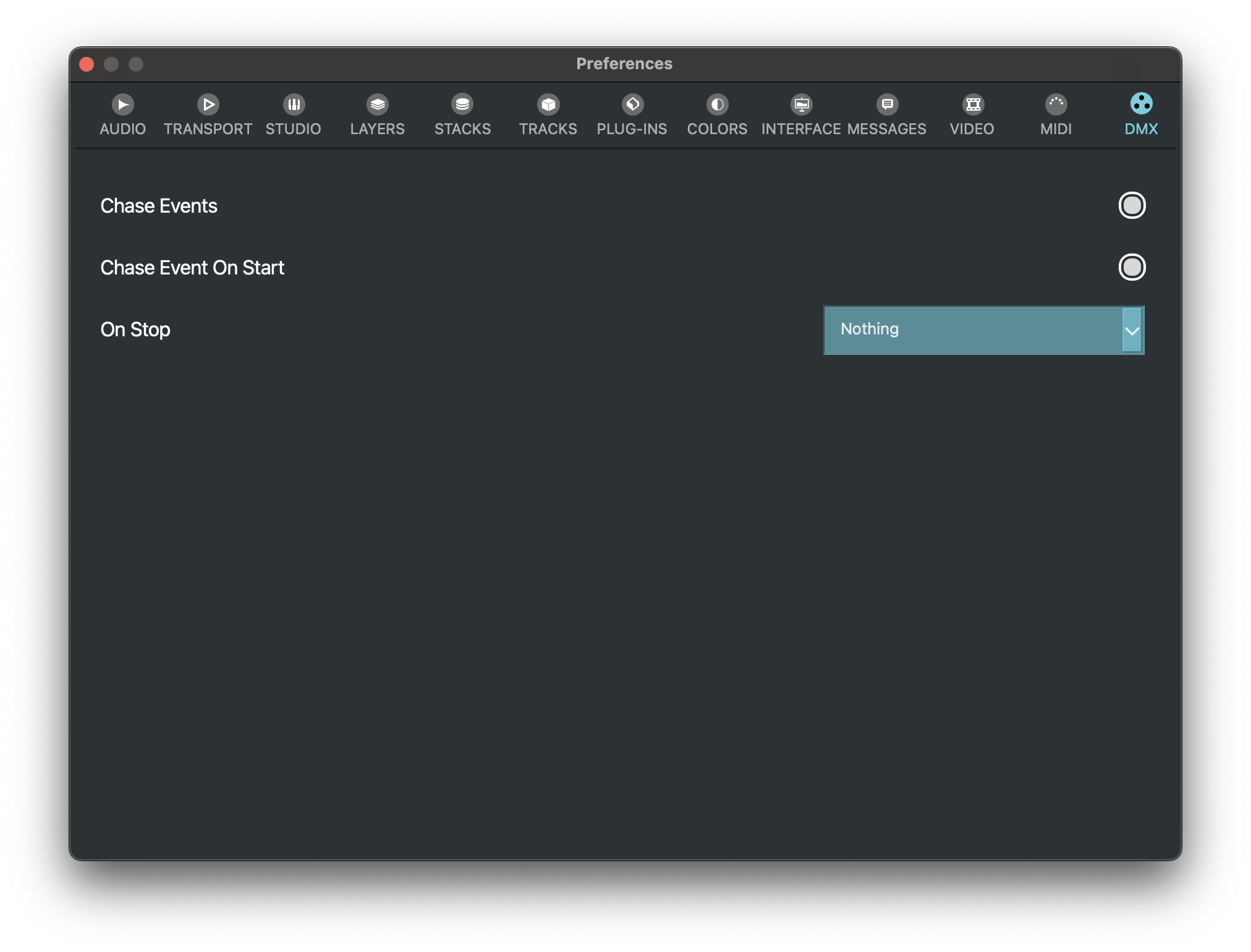
Task: Click the Layers stack icon
Action: point(377,104)
